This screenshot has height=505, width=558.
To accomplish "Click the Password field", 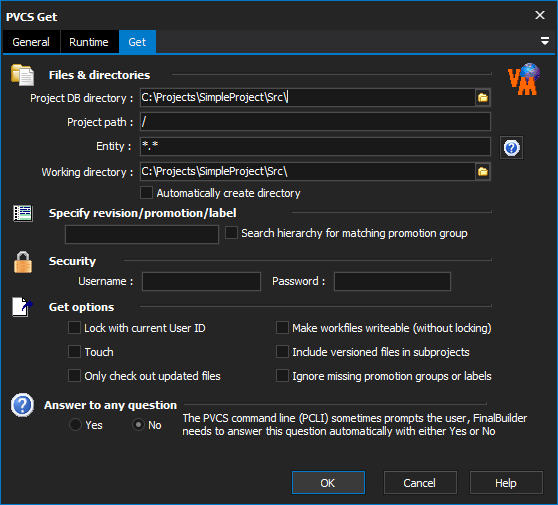I will point(392,282).
